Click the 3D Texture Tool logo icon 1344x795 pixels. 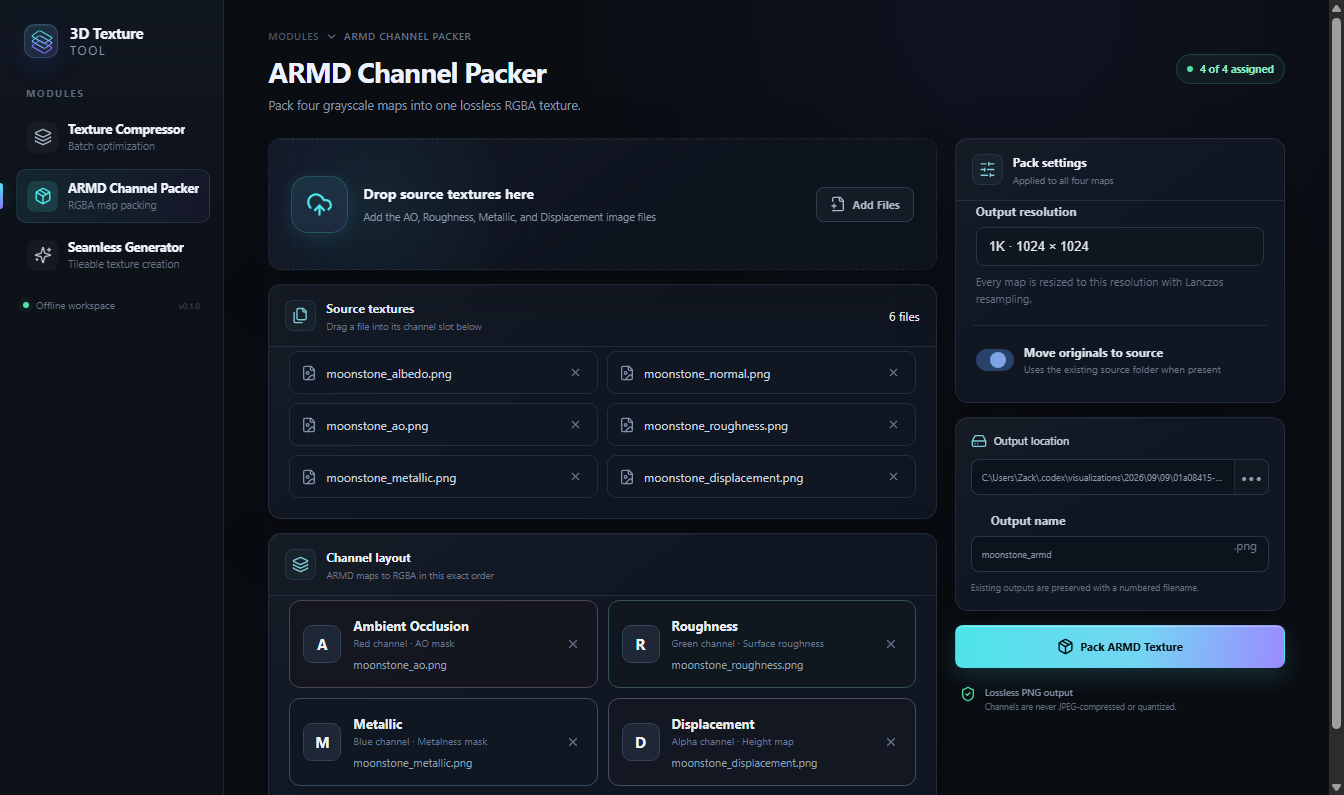tap(41, 41)
